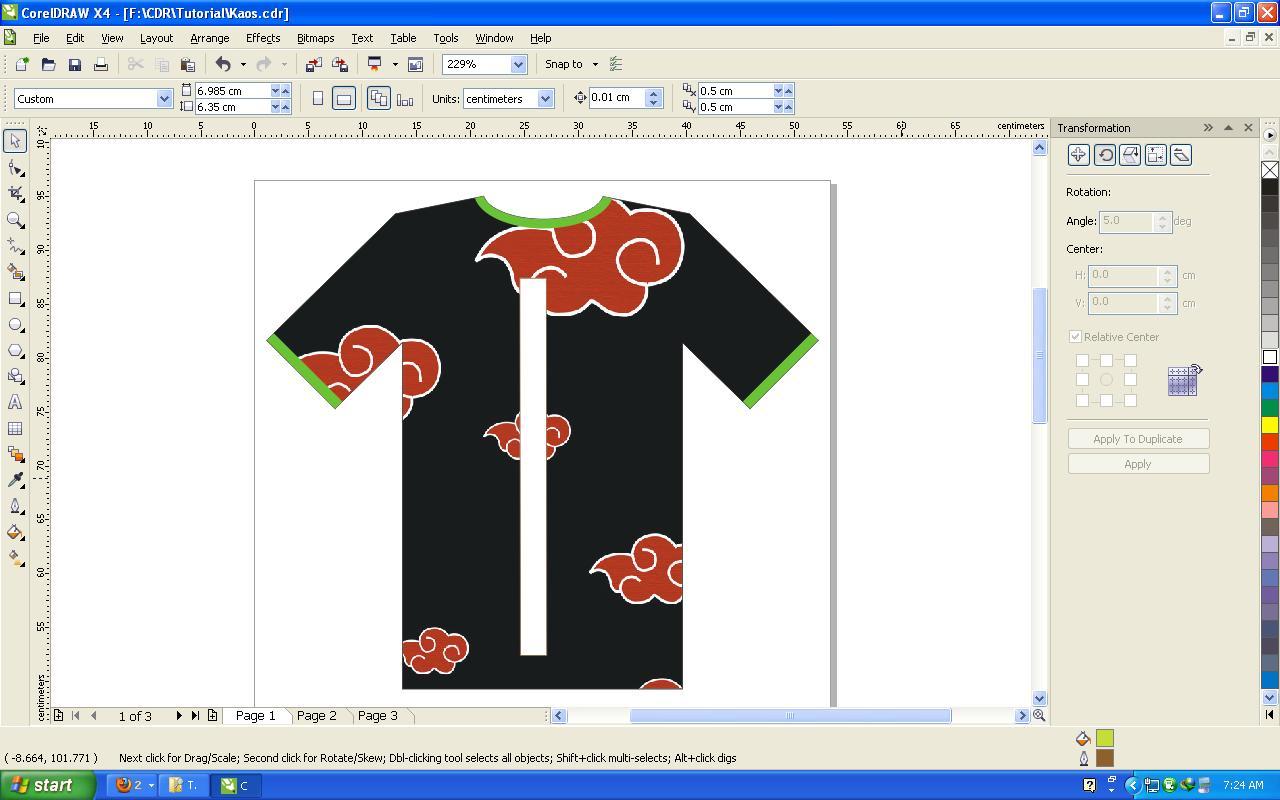This screenshot has height=800, width=1280.
Task: Set page orientation to Landscape
Action: point(343,98)
